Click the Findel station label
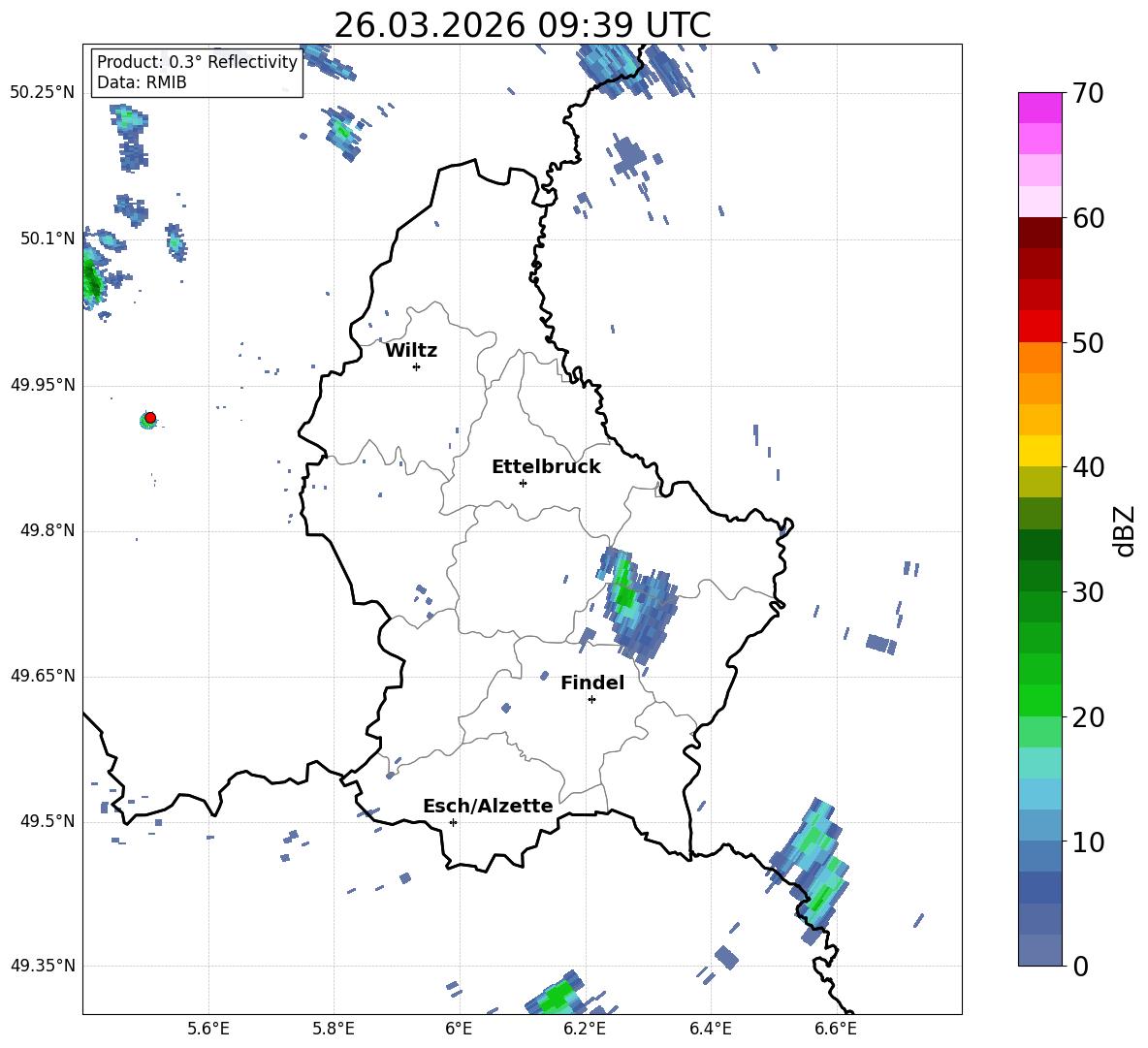The height and width of the screenshot is (1048, 1148). pyautogui.click(x=592, y=683)
